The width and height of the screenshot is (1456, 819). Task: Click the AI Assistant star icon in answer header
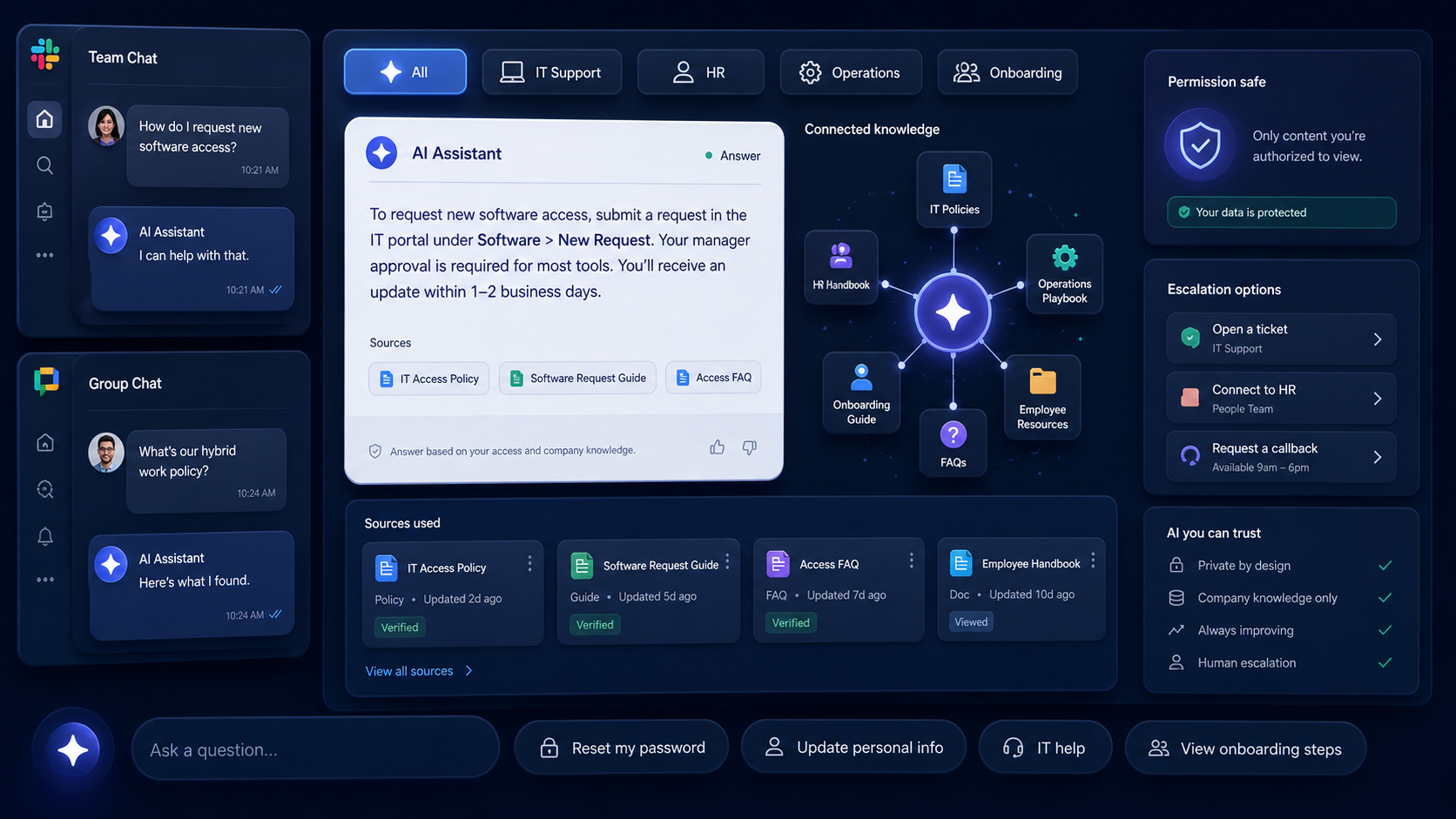point(381,153)
